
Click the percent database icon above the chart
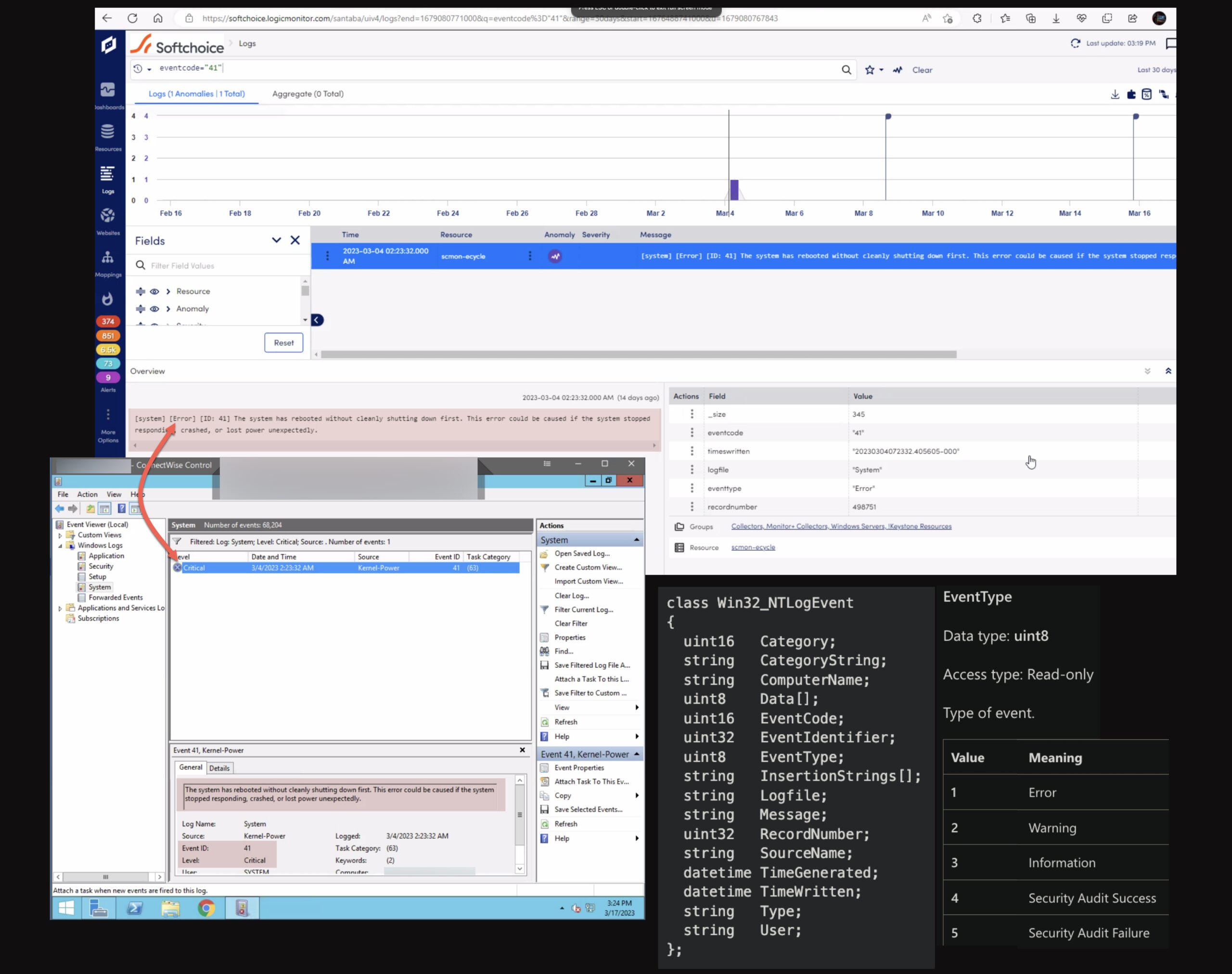coord(1146,94)
